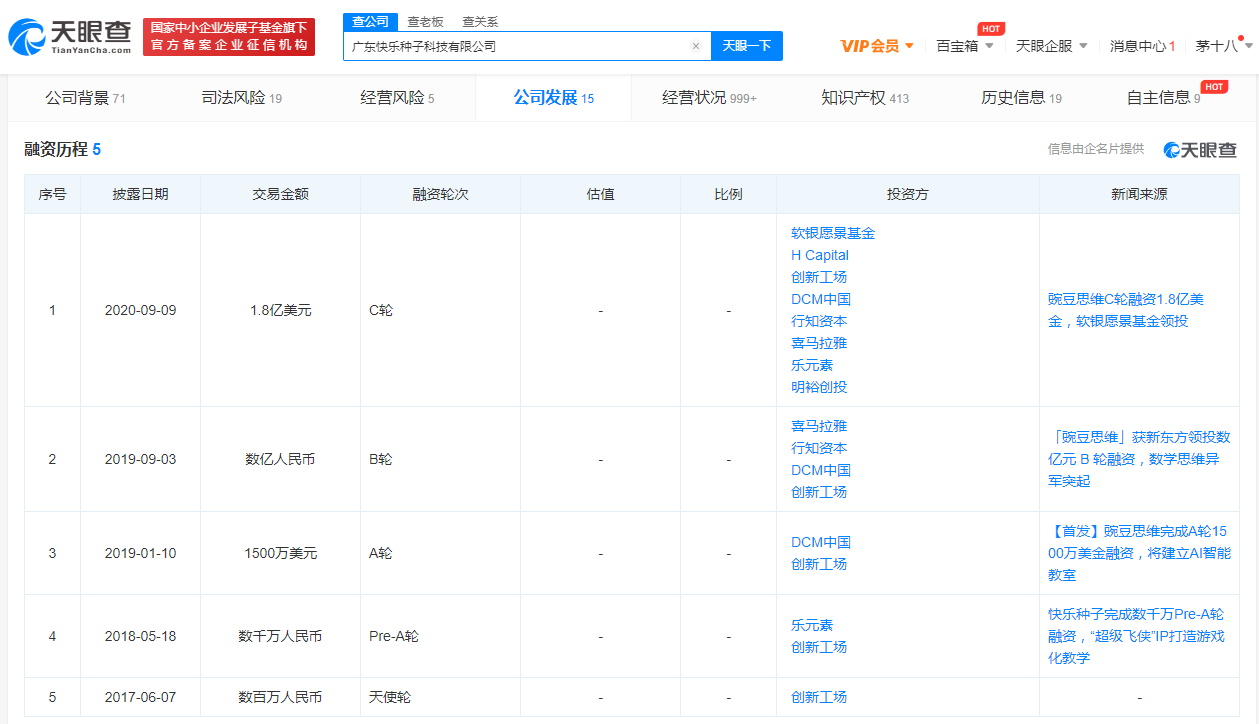This screenshot has width=1259, height=724.
Task: Clear the search box with the x icon
Action: point(696,46)
